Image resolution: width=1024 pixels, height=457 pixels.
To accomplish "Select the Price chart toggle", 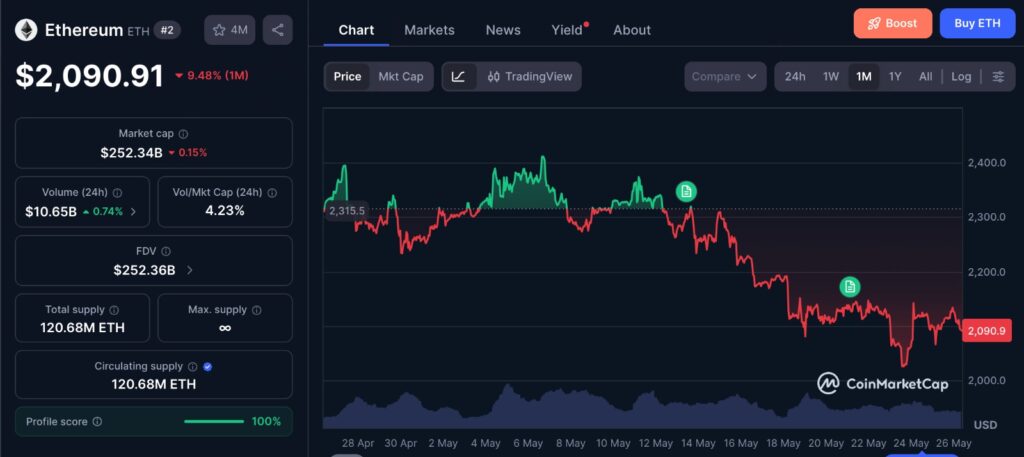I will coord(347,76).
